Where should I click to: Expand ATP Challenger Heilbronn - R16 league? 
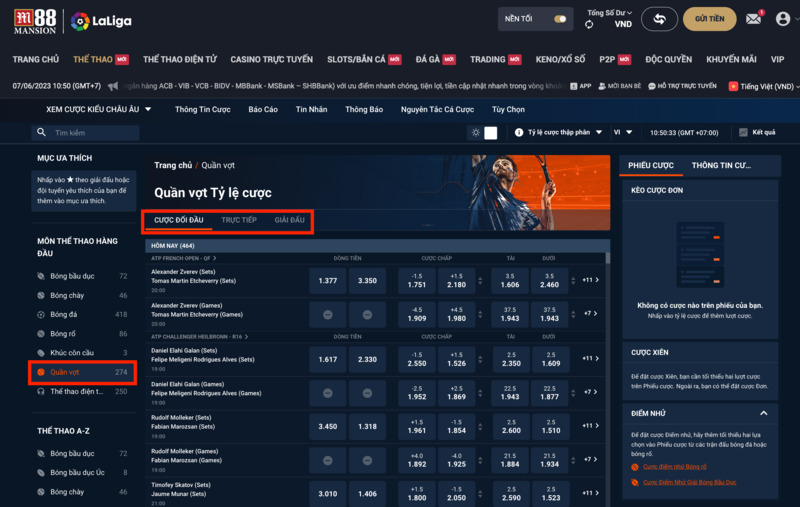(x=199, y=337)
